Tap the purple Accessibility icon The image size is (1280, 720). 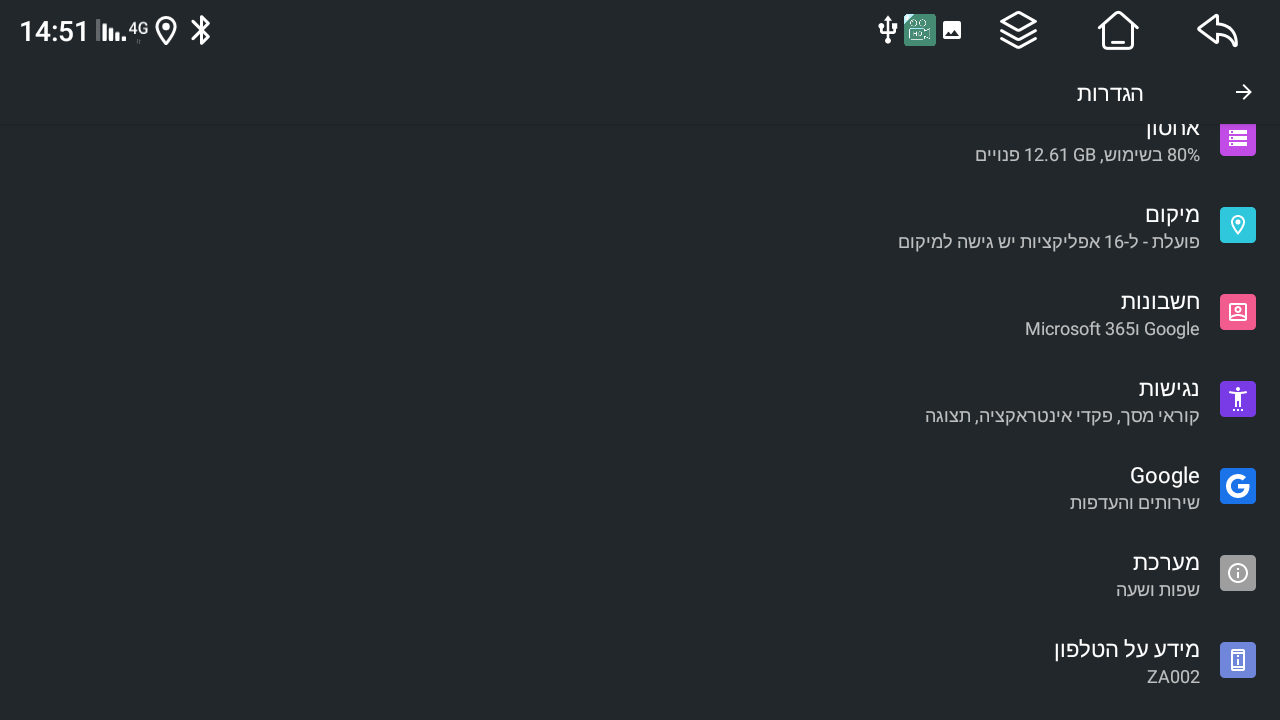[x=1237, y=399]
